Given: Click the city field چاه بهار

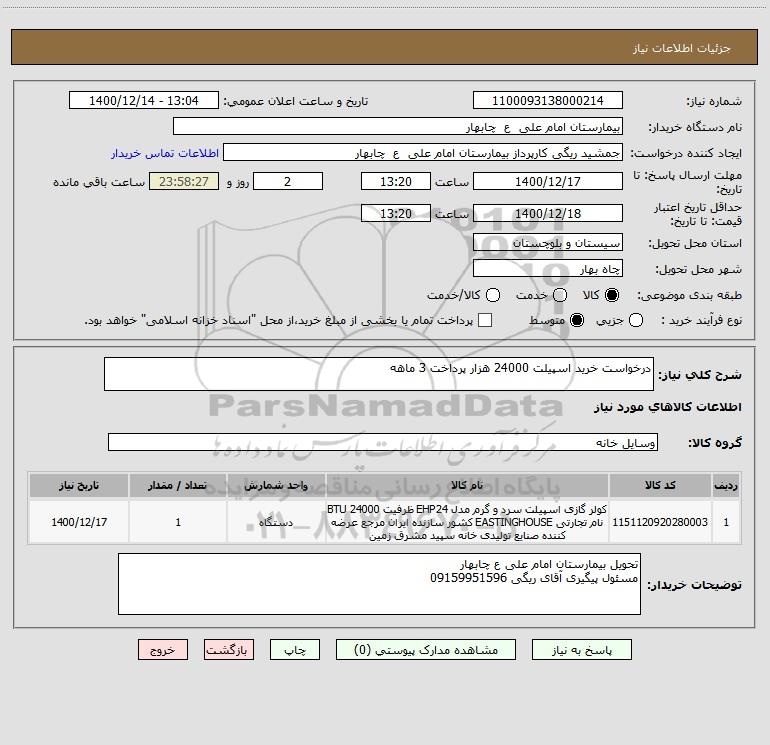Looking at the screenshot, I should 548,269.
